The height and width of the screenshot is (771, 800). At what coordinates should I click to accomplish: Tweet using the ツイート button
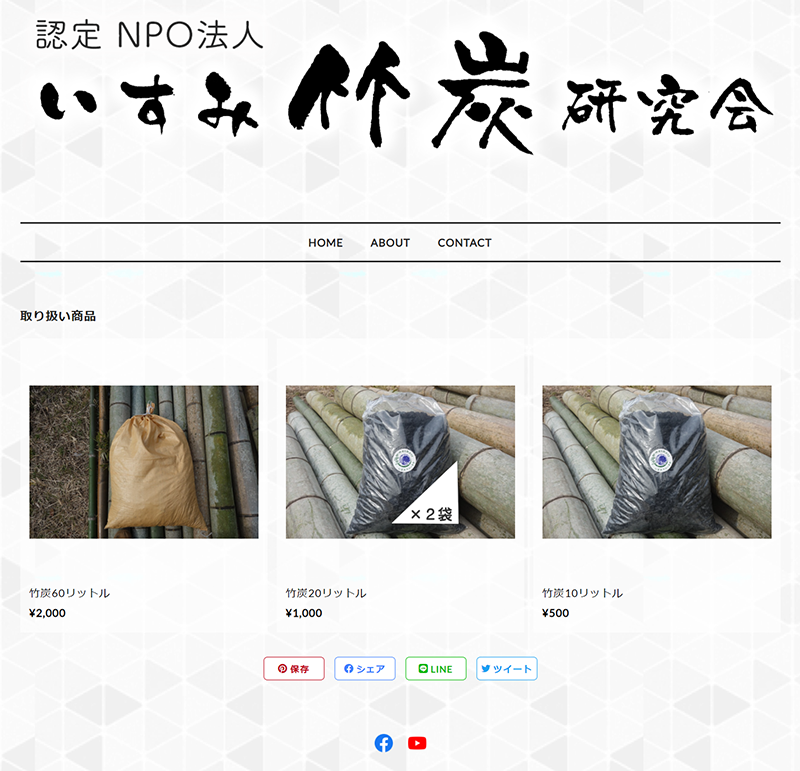point(507,668)
